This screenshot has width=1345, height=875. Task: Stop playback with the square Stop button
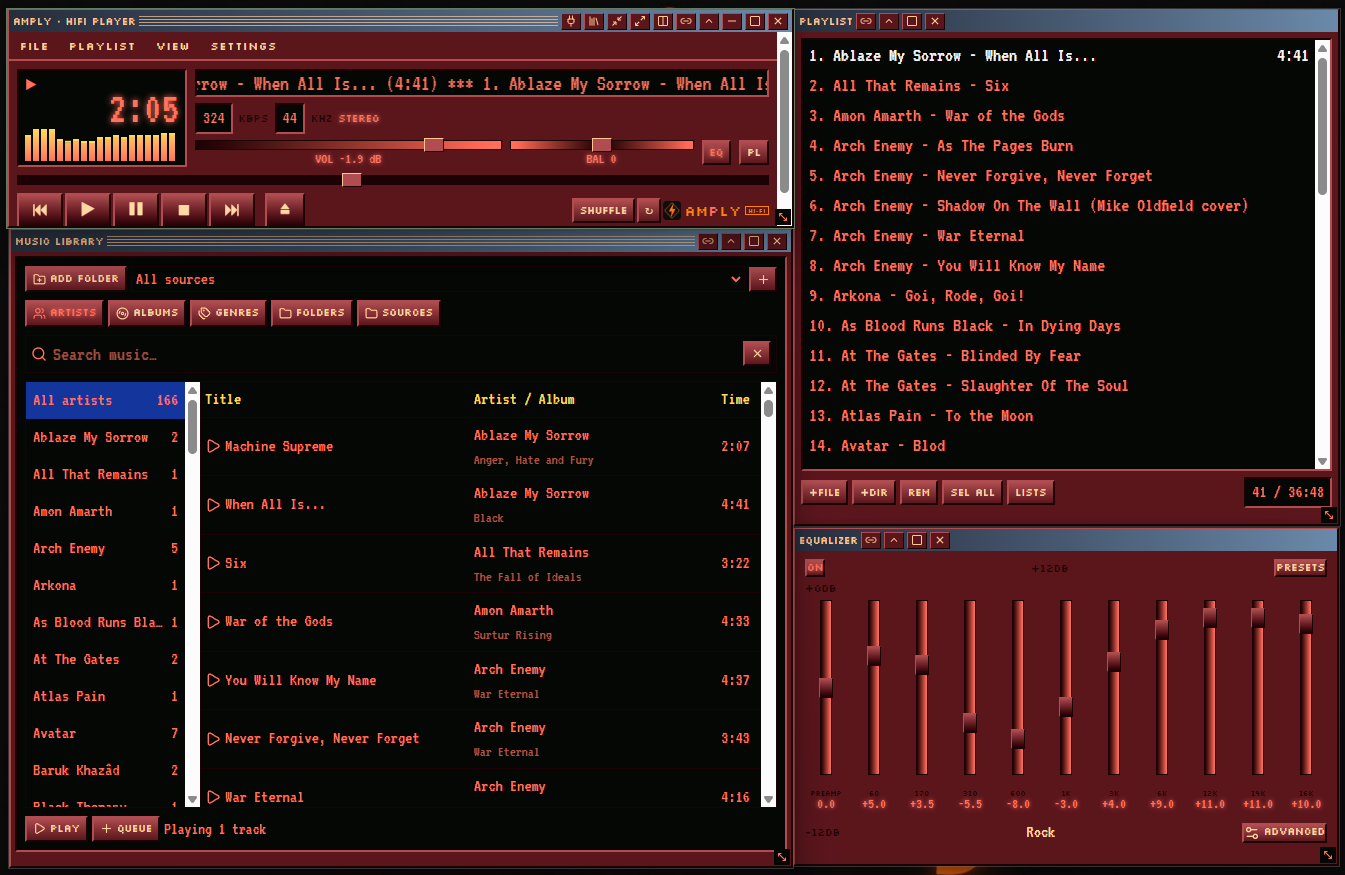184,210
